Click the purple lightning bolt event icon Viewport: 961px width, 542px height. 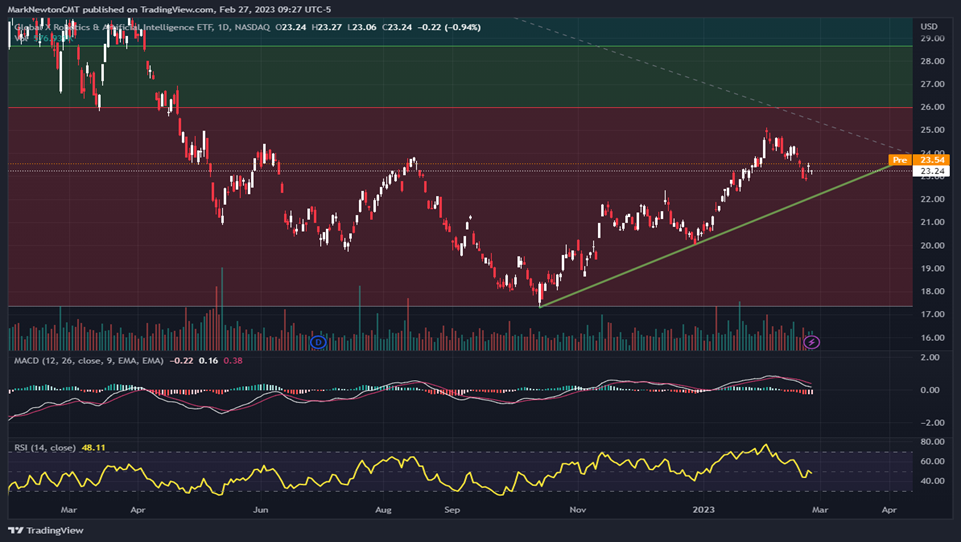811,342
